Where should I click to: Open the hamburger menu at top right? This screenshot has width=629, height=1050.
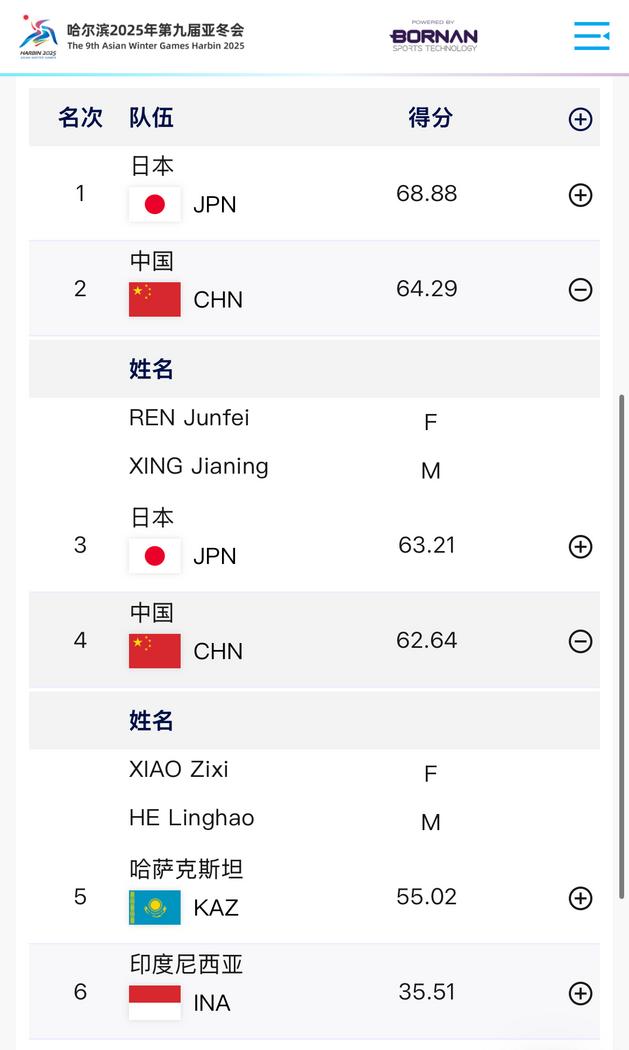591,36
